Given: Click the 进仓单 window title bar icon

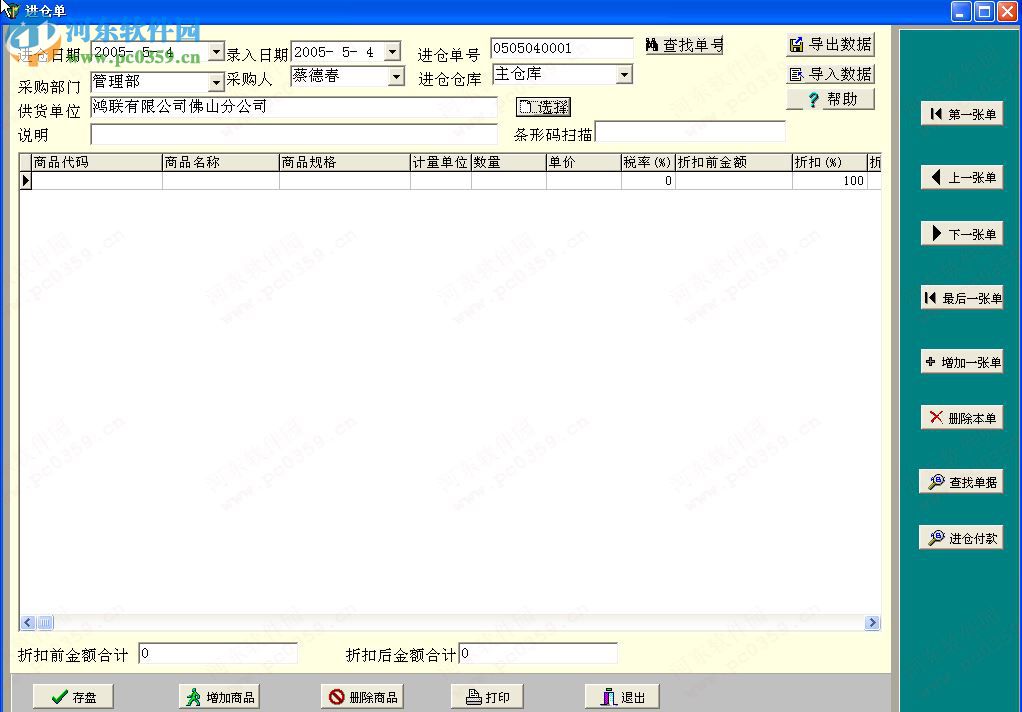Looking at the screenshot, I should [x=11, y=10].
